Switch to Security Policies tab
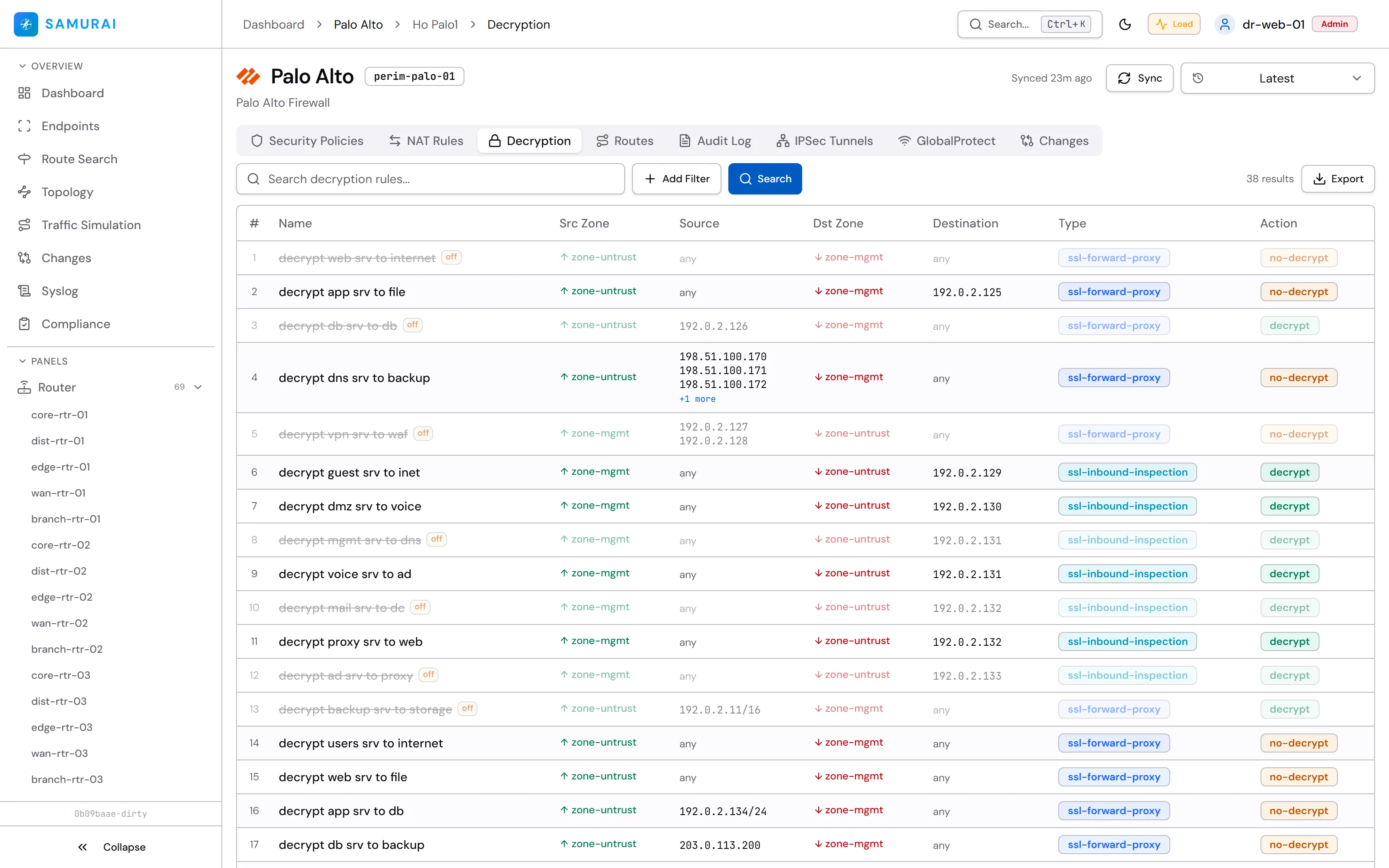The width and height of the screenshot is (1389, 868). pyautogui.click(x=307, y=141)
